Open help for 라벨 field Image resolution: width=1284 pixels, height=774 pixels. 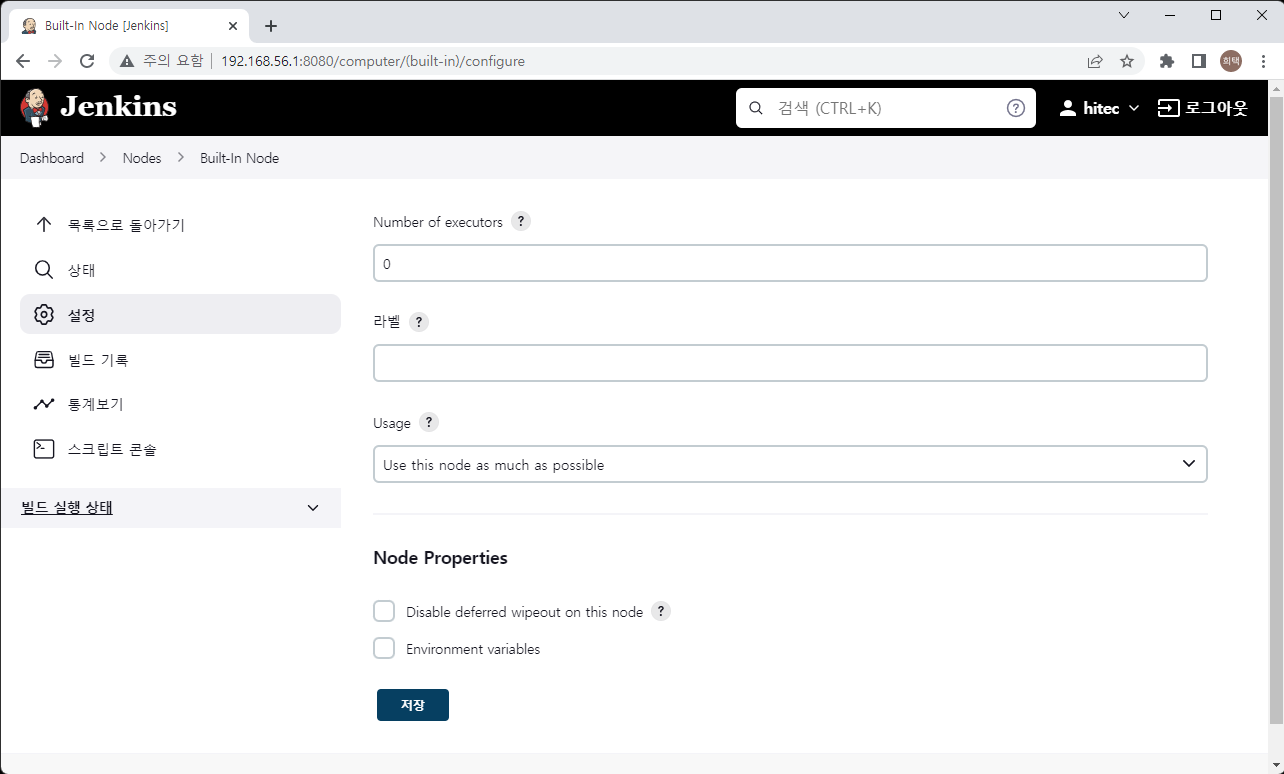click(419, 322)
